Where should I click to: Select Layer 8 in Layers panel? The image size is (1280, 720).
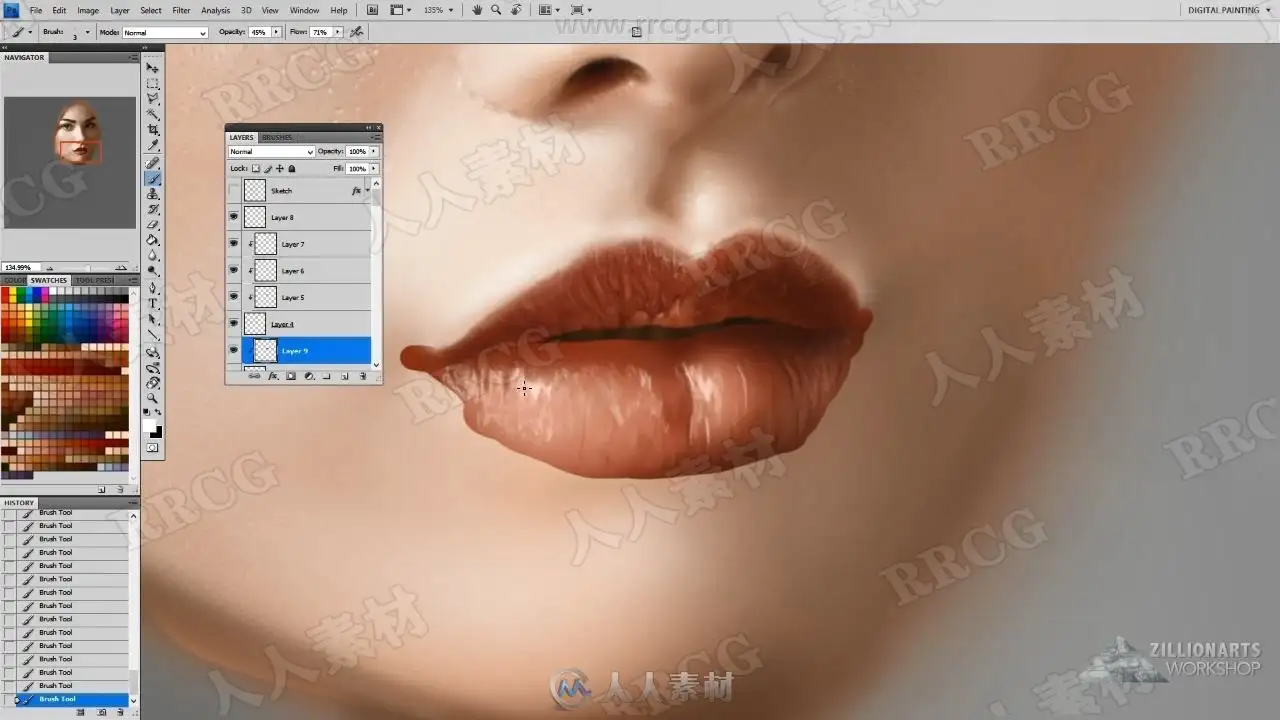307,217
